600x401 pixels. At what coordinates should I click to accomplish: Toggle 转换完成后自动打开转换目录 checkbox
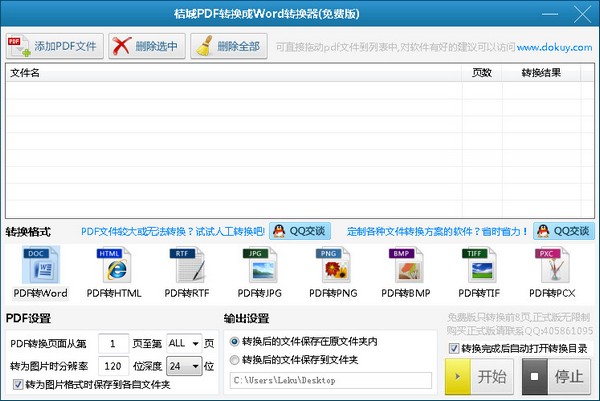tap(454, 349)
